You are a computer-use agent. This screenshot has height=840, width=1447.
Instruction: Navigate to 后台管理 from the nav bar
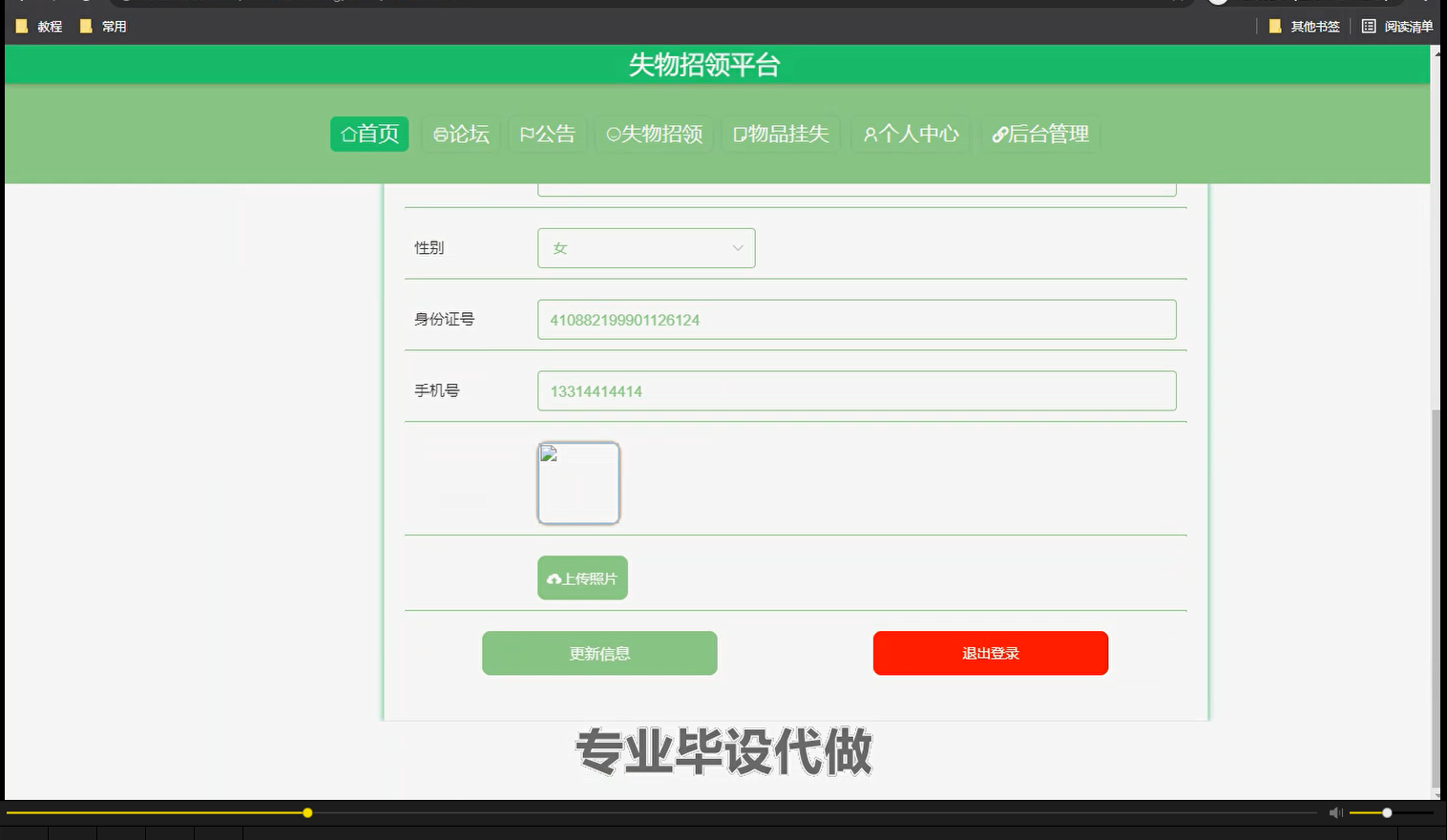[x=1040, y=135]
